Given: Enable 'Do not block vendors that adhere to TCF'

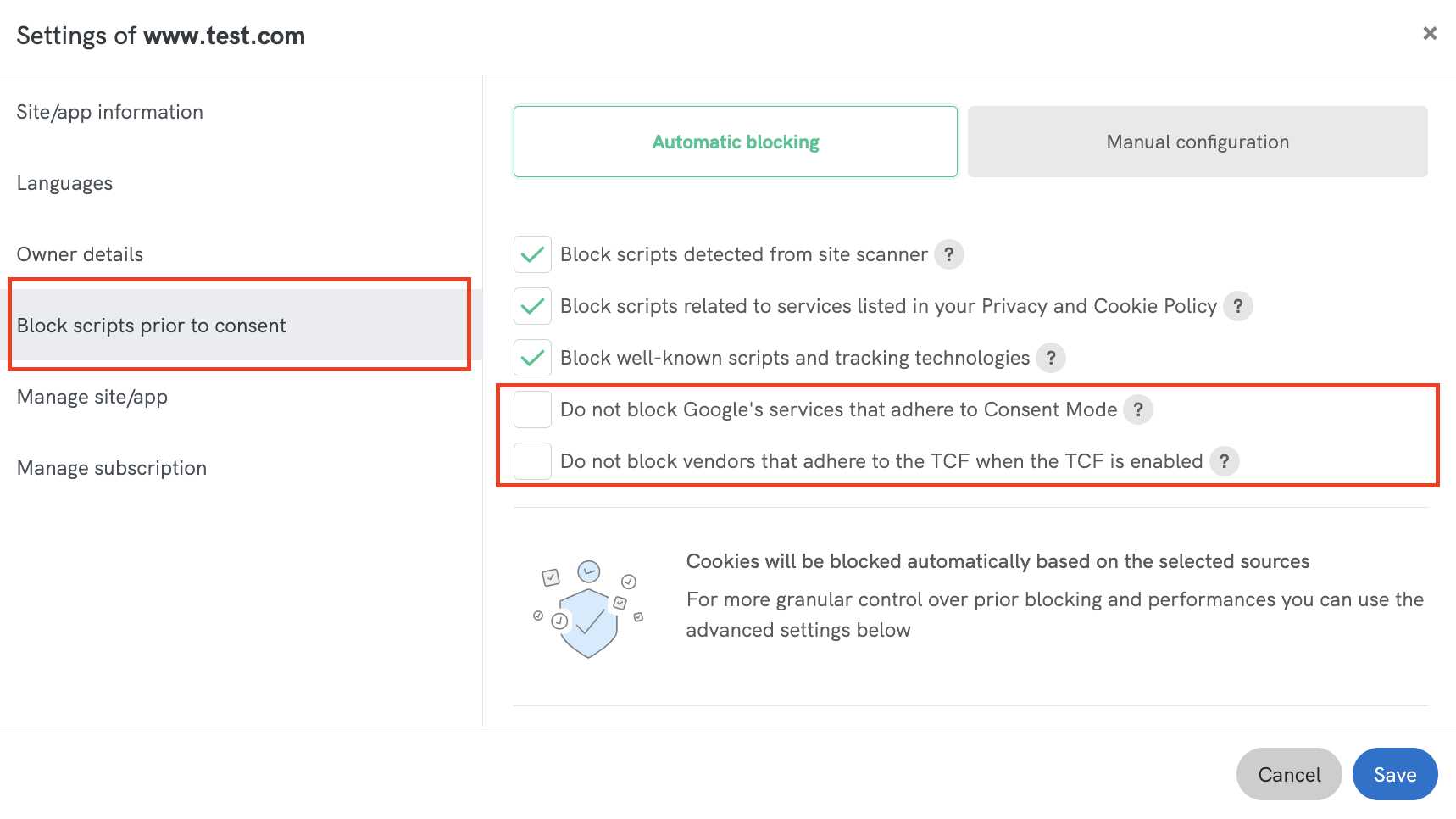Looking at the screenshot, I should [x=532, y=461].
